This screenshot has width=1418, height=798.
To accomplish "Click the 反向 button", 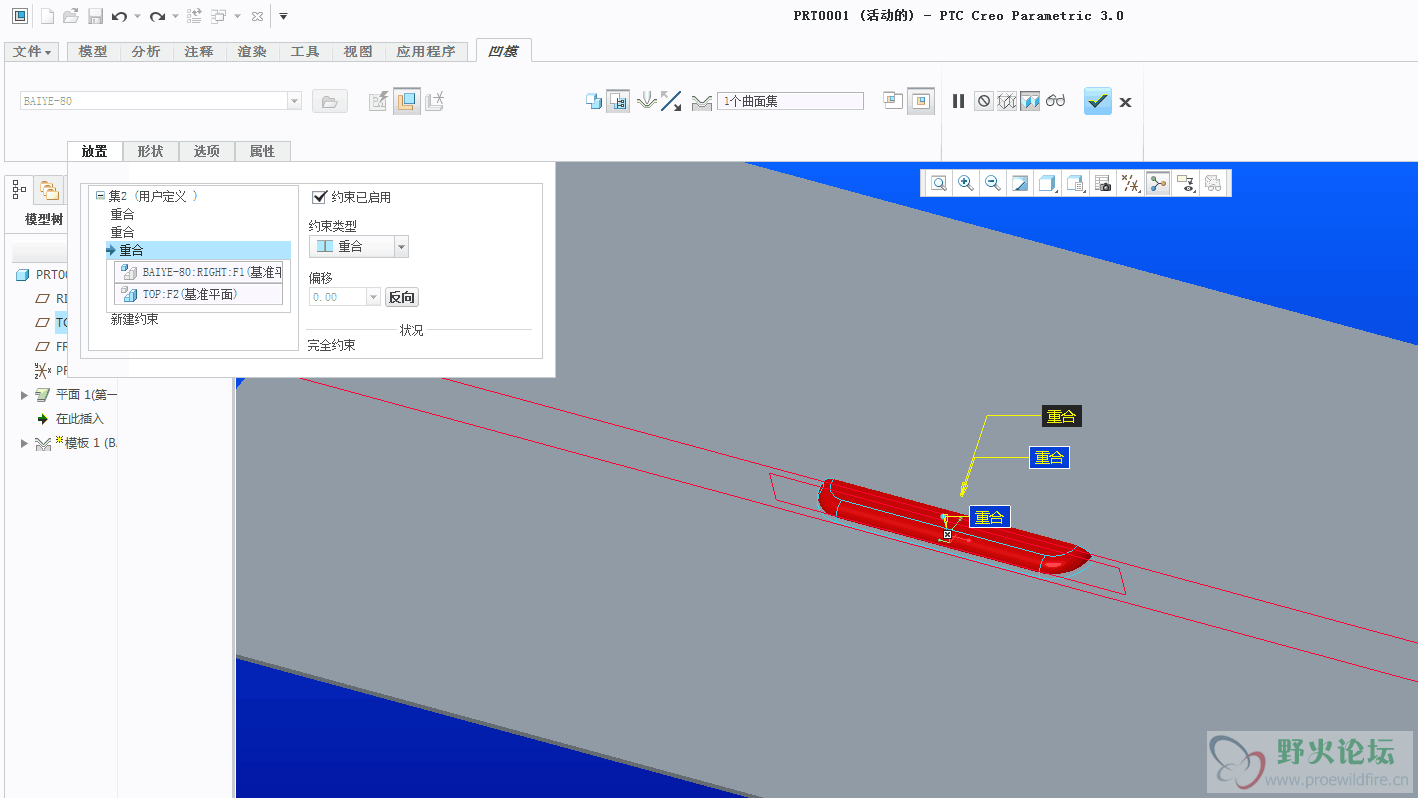I will coord(402,297).
